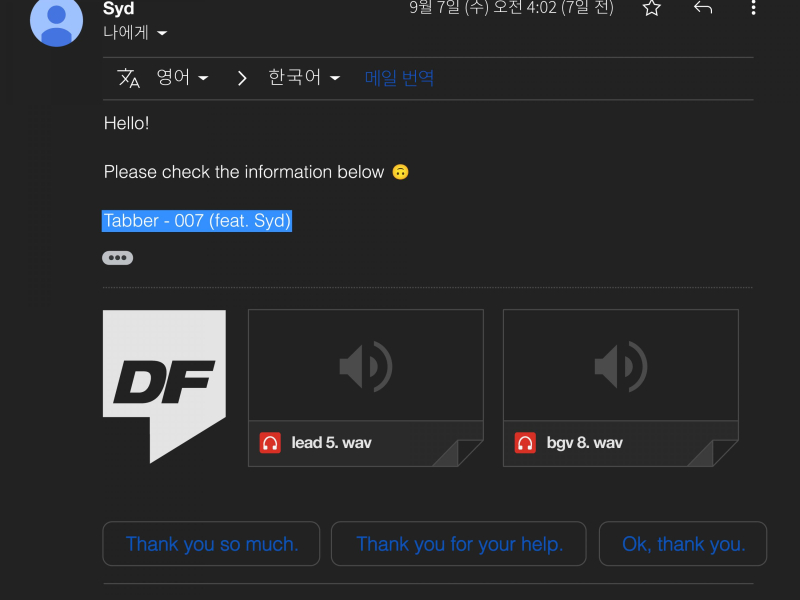Image resolution: width=800 pixels, height=600 pixels.
Task: Choose the "Thank you for your help." reply
Action: [x=459, y=544]
